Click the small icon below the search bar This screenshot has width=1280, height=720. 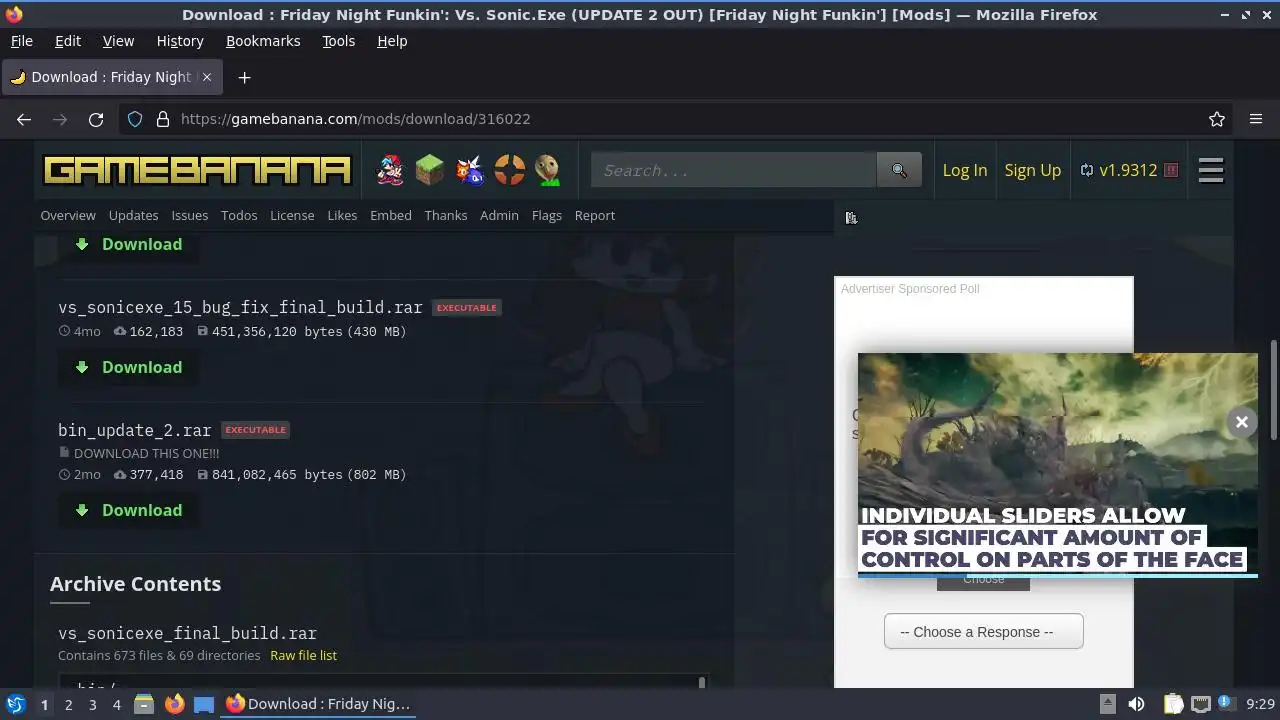coord(851,218)
